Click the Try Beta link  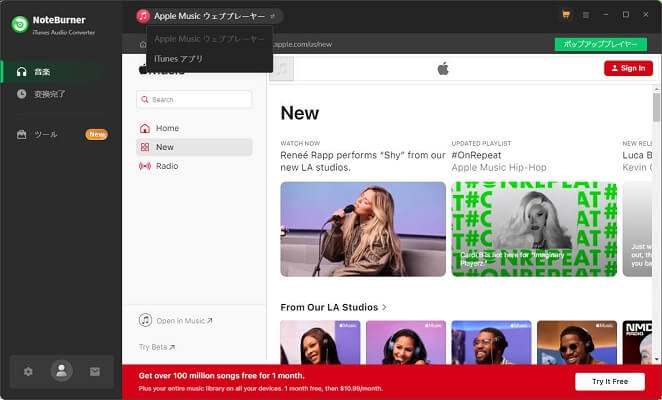[157, 347]
